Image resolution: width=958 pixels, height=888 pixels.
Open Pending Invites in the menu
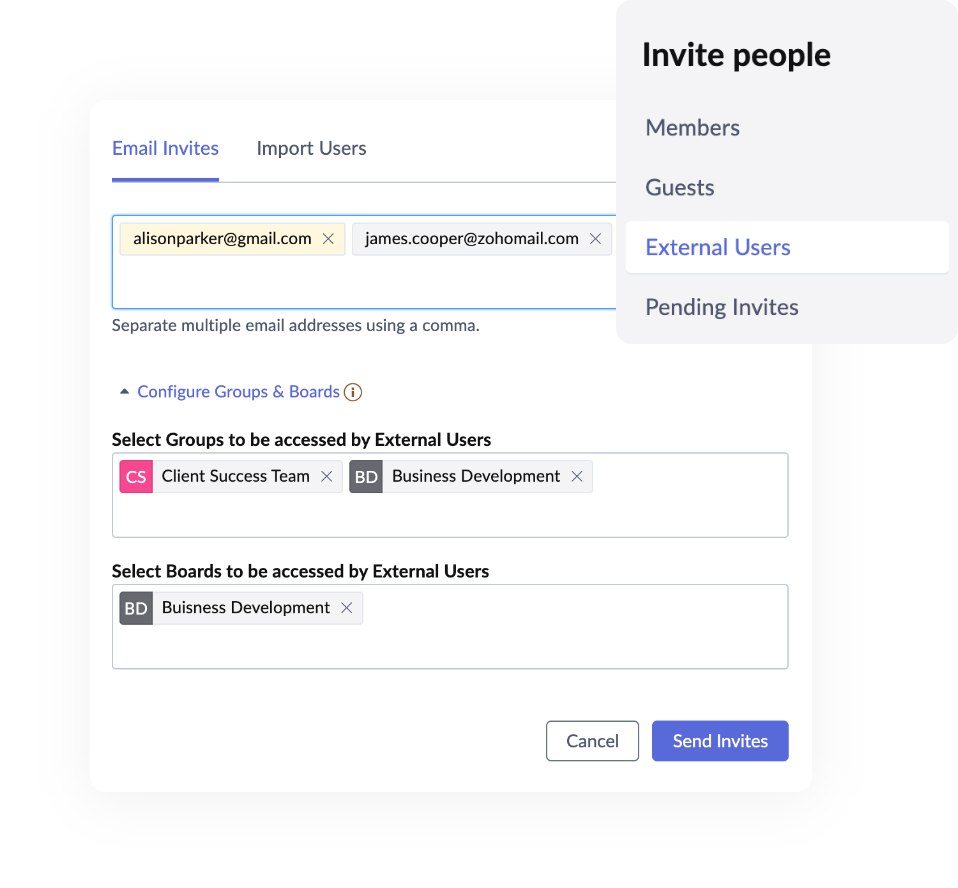click(x=722, y=307)
